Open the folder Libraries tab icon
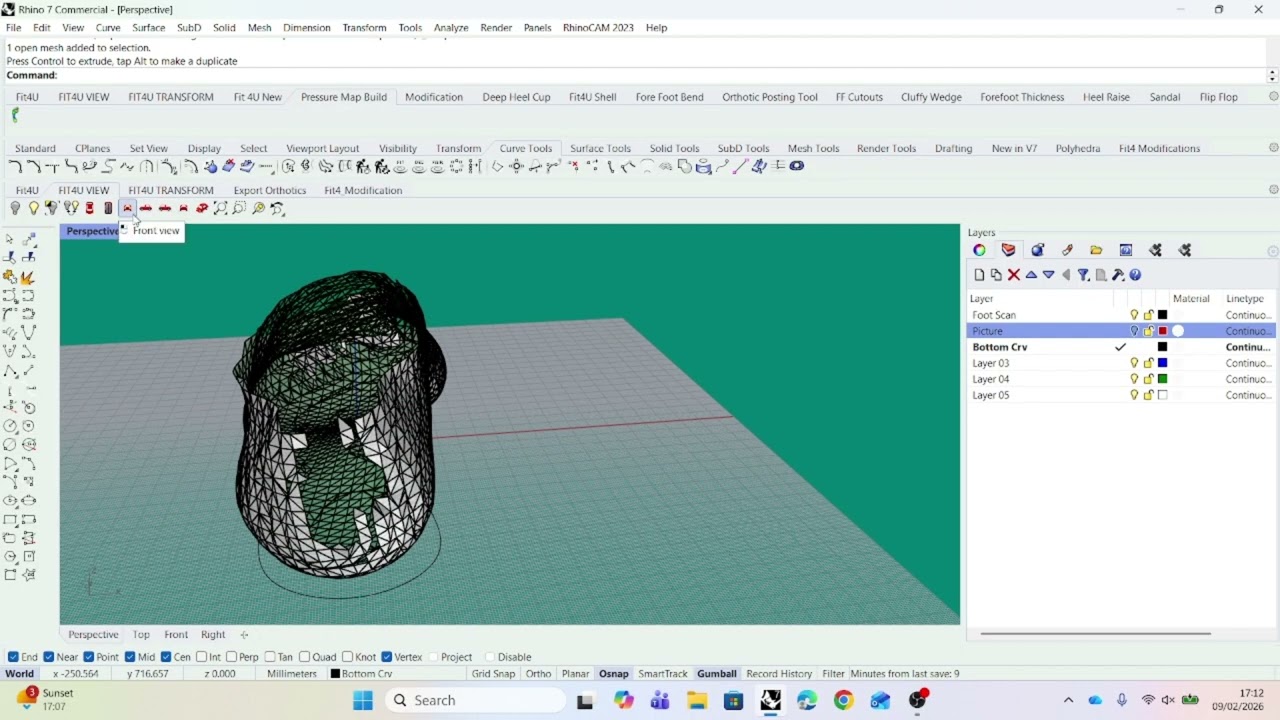Viewport: 1280px width, 720px height. pos(1096,250)
